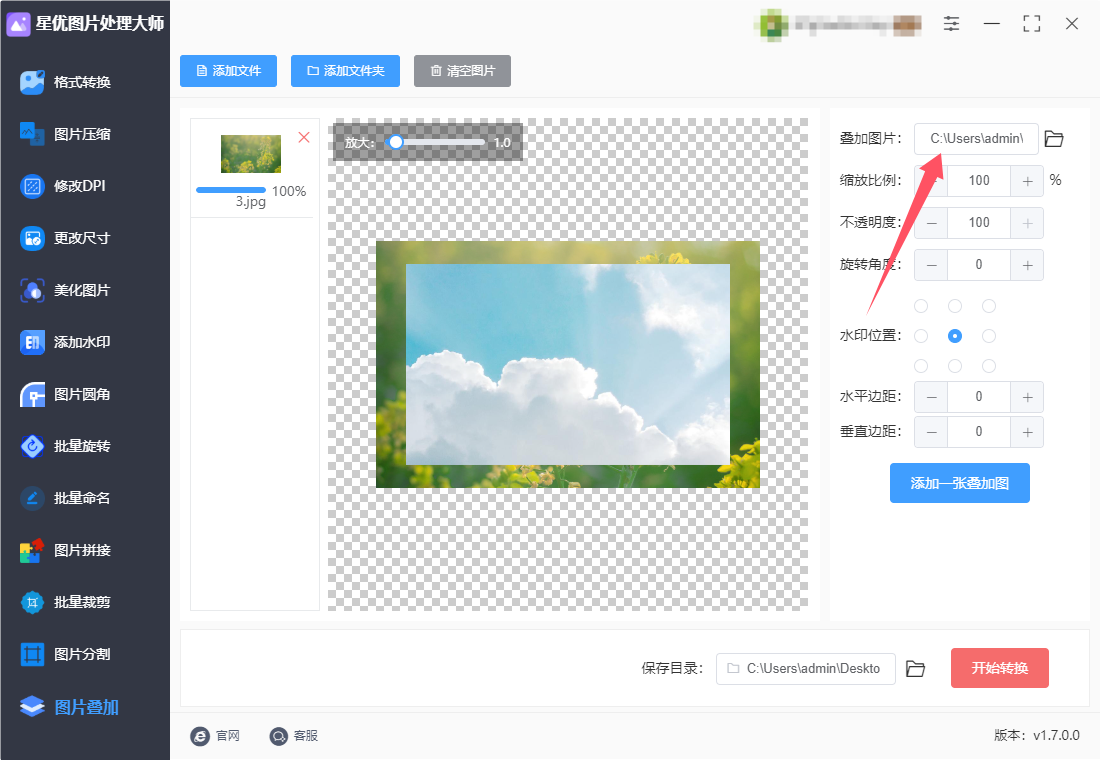The width and height of the screenshot is (1100, 760).
Task: Select the top-left 水印位置 radio button
Action: (x=921, y=306)
